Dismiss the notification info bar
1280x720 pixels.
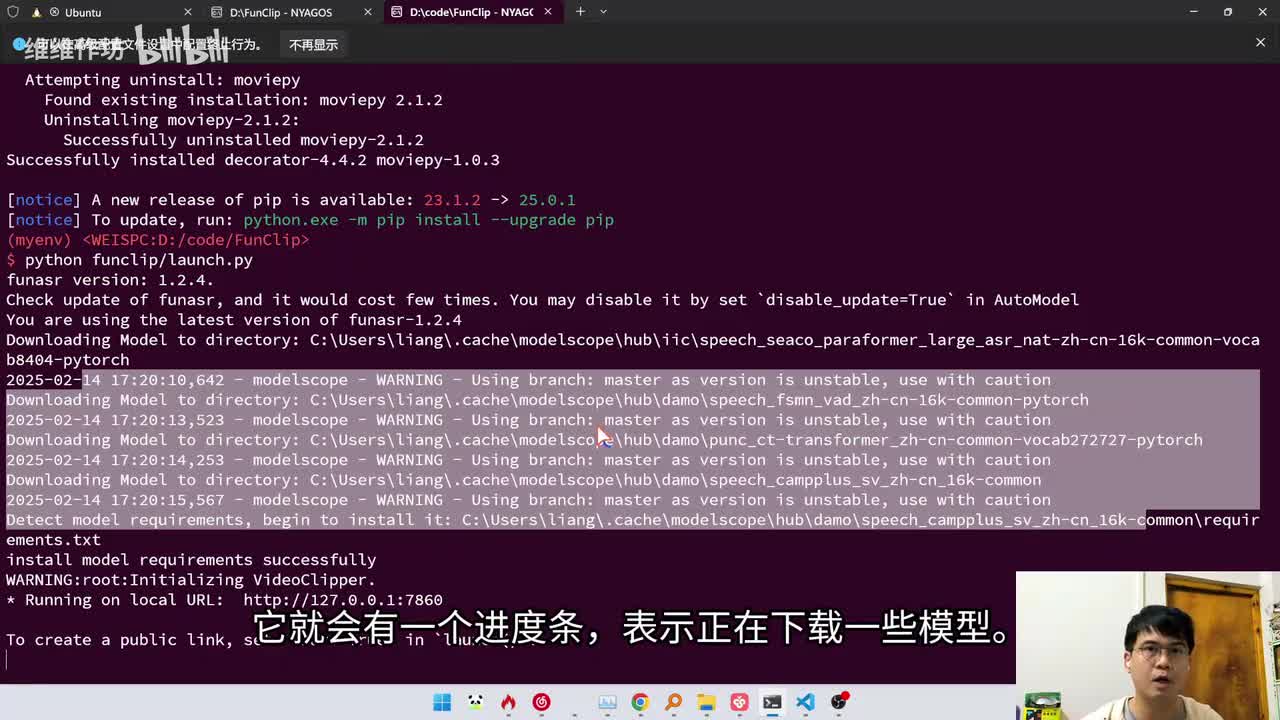1260,42
